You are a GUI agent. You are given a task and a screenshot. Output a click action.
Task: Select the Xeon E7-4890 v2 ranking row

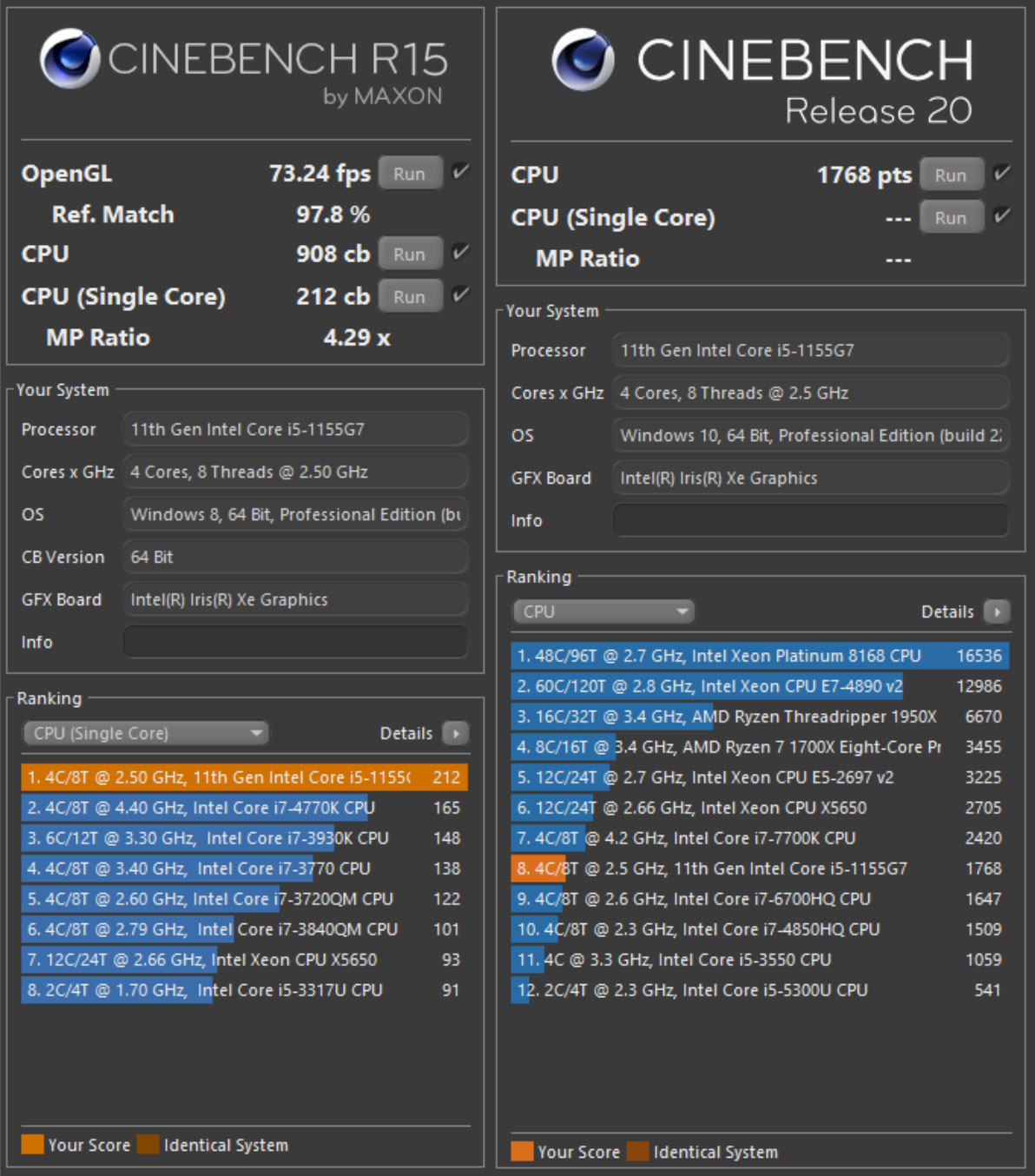[760, 686]
